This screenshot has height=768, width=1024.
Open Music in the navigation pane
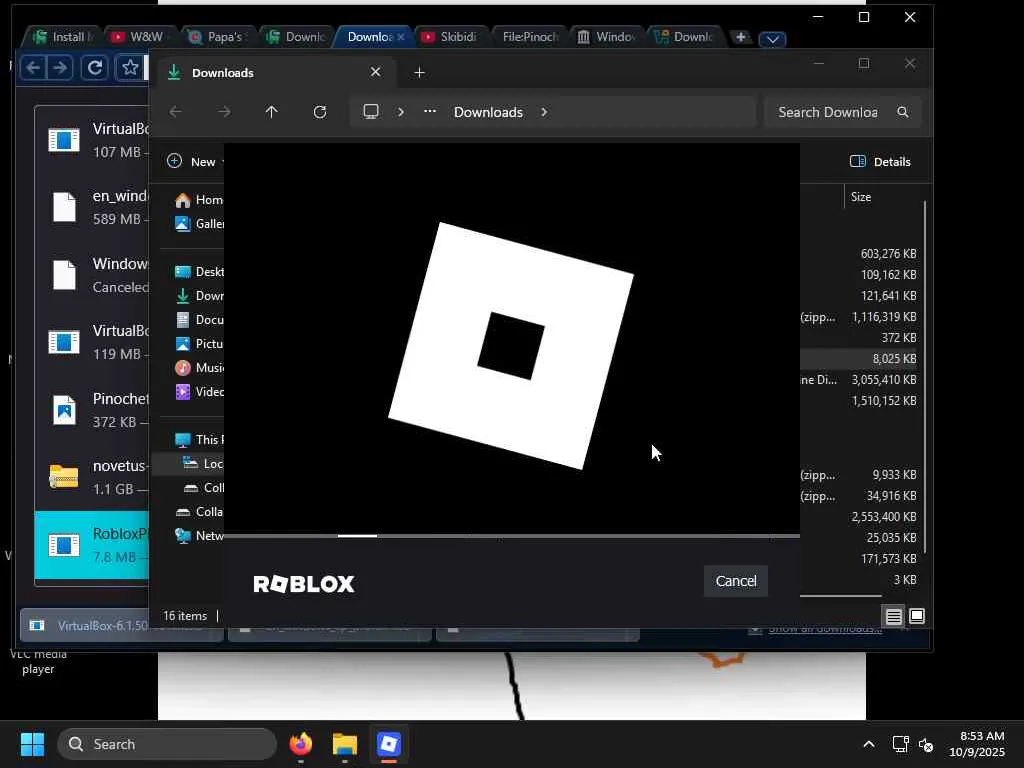coord(199,368)
